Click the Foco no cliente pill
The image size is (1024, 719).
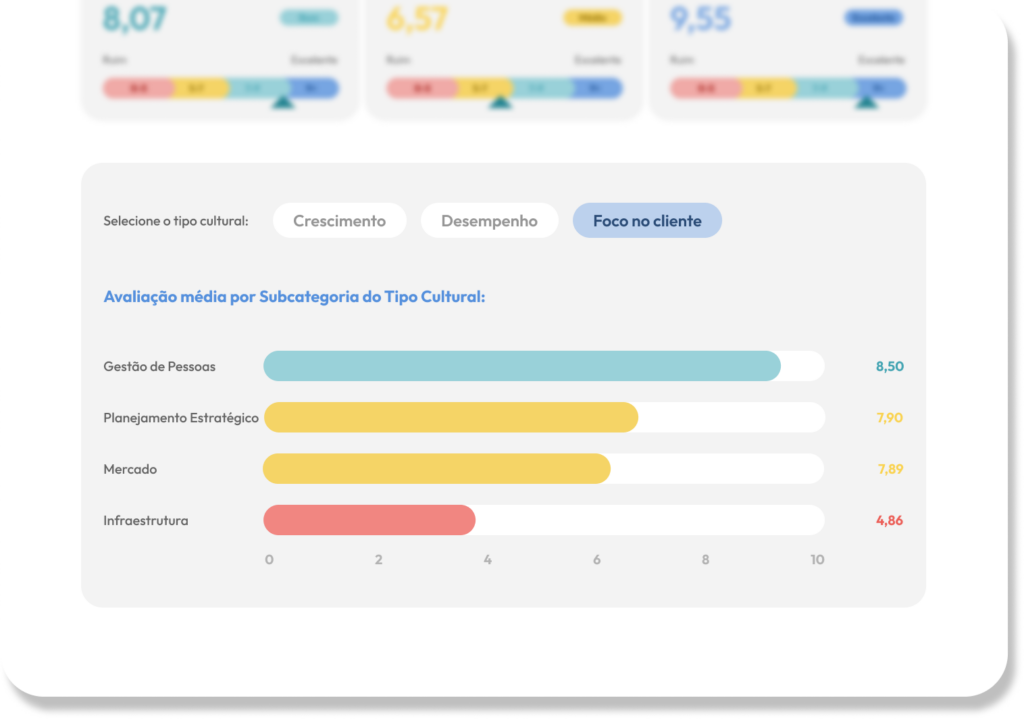[x=647, y=221]
